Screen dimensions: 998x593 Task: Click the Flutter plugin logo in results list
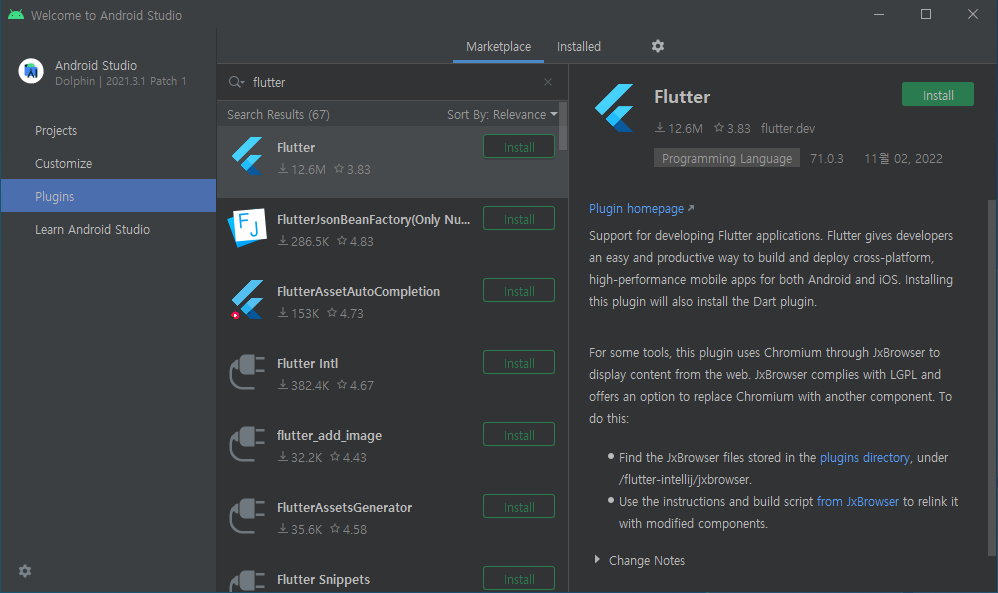pyautogui.click(x=248, y=157)
